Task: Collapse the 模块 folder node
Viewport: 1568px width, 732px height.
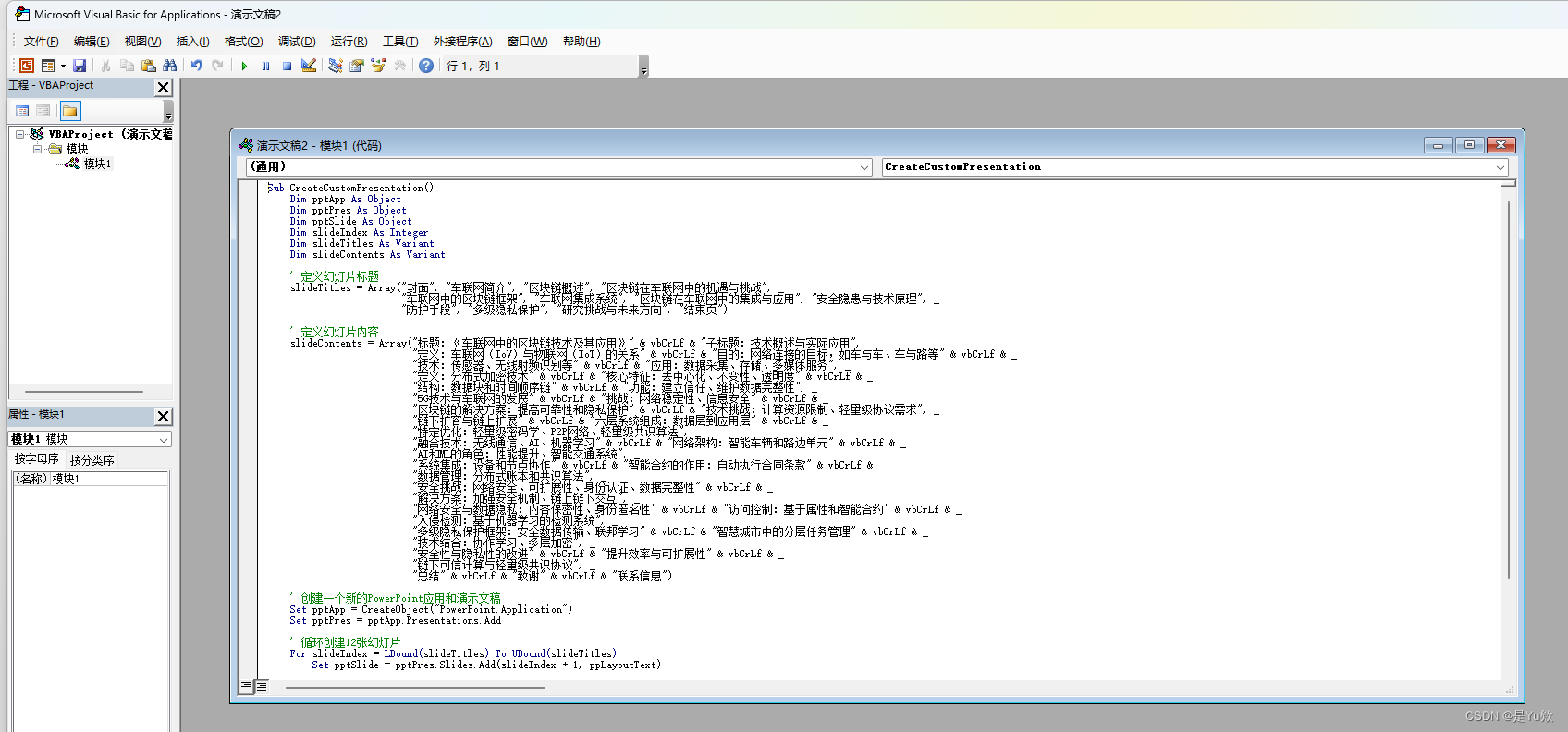Action: tap(38, 149)
